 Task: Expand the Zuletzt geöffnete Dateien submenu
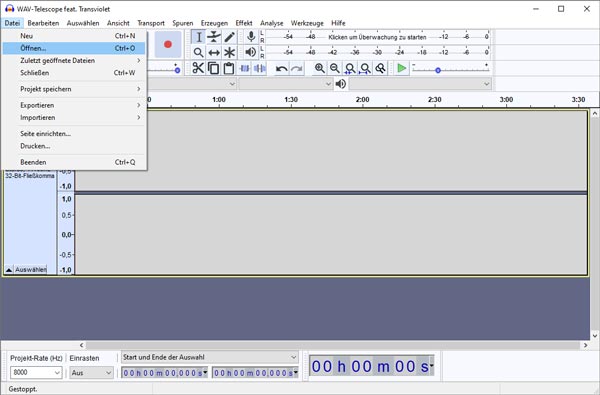pyautogui.click(x=74, y=60)
